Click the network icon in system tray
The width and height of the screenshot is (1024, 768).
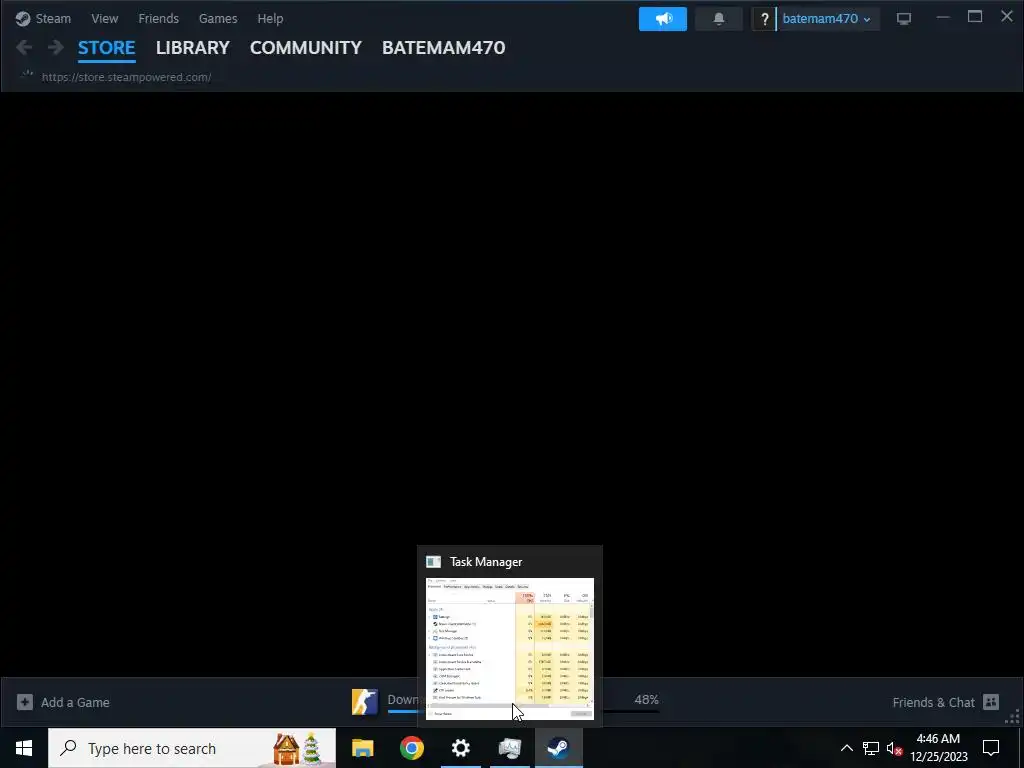point(871,748)
